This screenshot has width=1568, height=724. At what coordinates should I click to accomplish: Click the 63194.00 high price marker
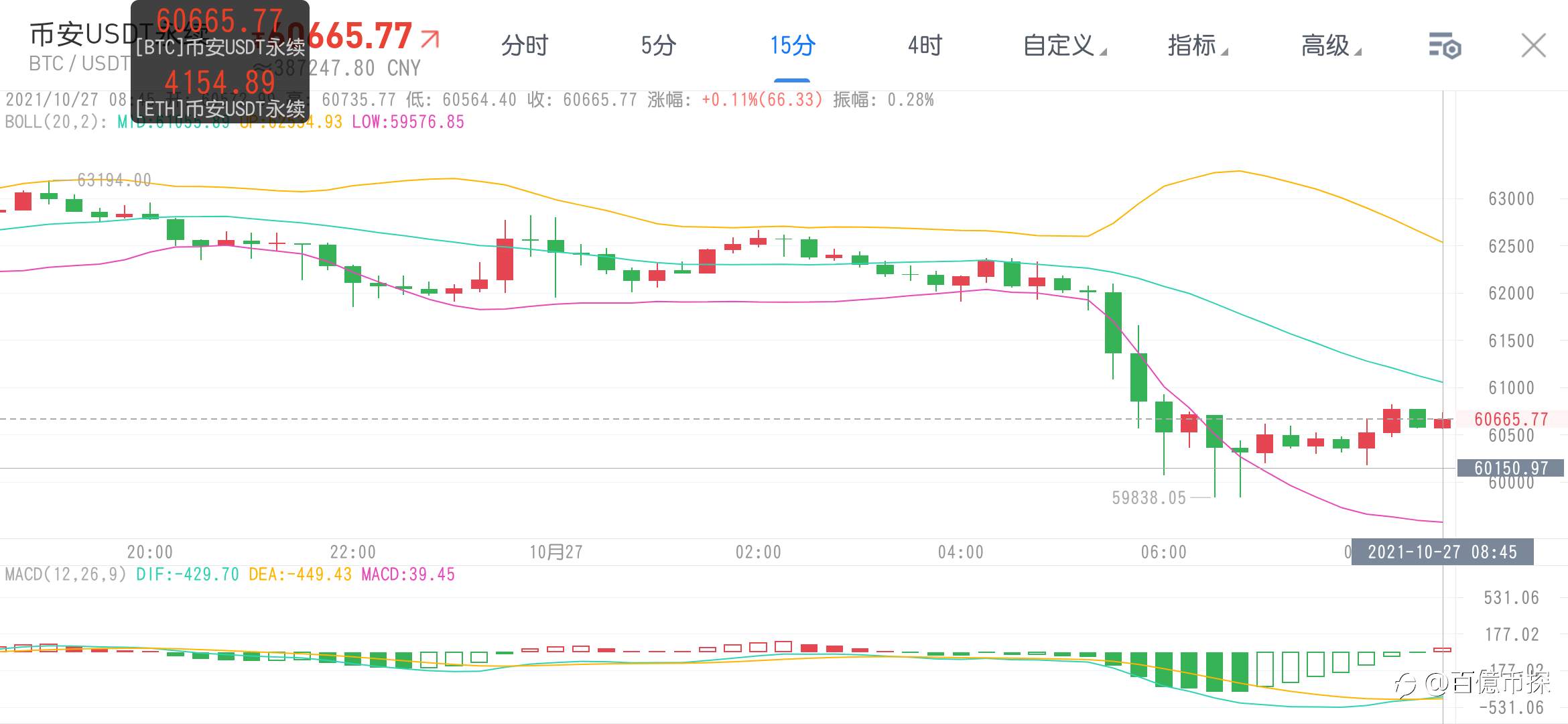coord(115,180)
